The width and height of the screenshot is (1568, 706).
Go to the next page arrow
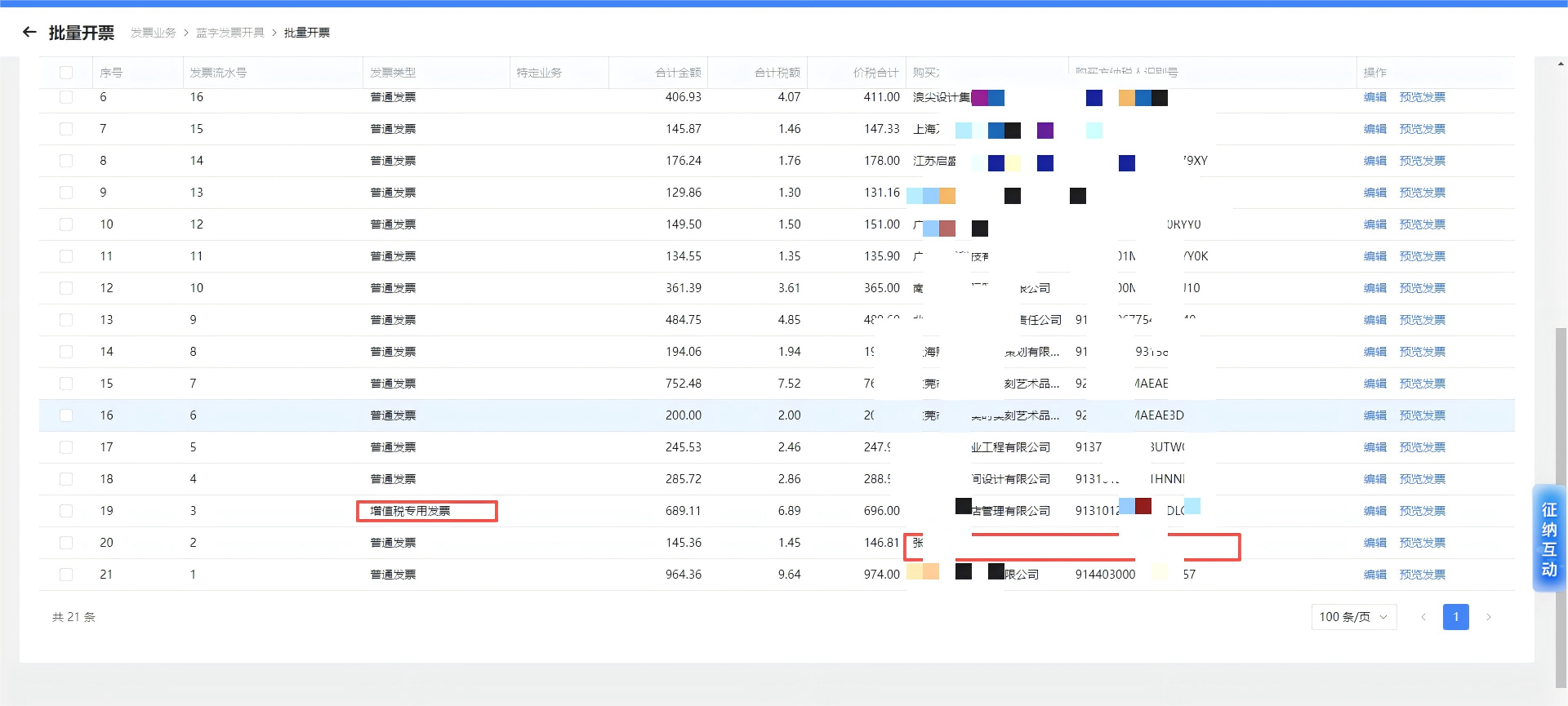point(1489,617)
